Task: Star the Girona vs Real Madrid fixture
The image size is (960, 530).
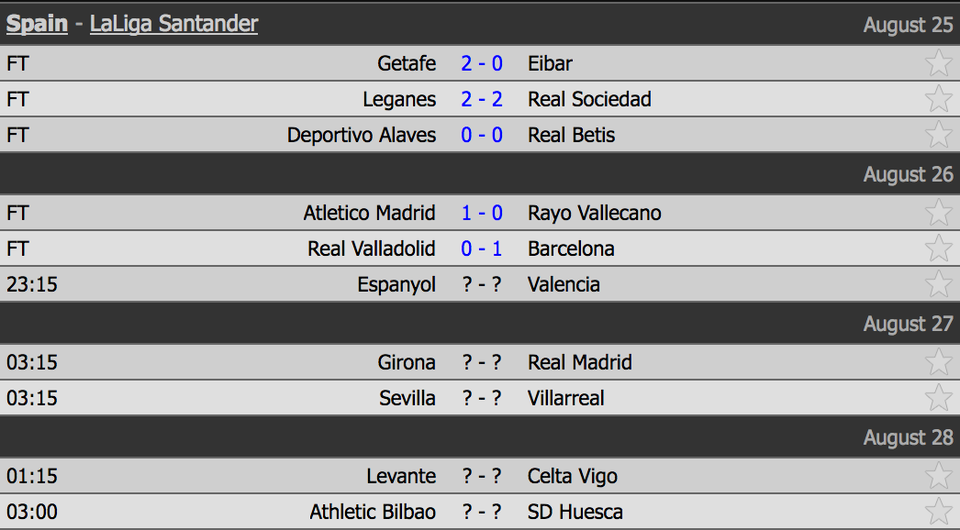Action: pos(938,362)
